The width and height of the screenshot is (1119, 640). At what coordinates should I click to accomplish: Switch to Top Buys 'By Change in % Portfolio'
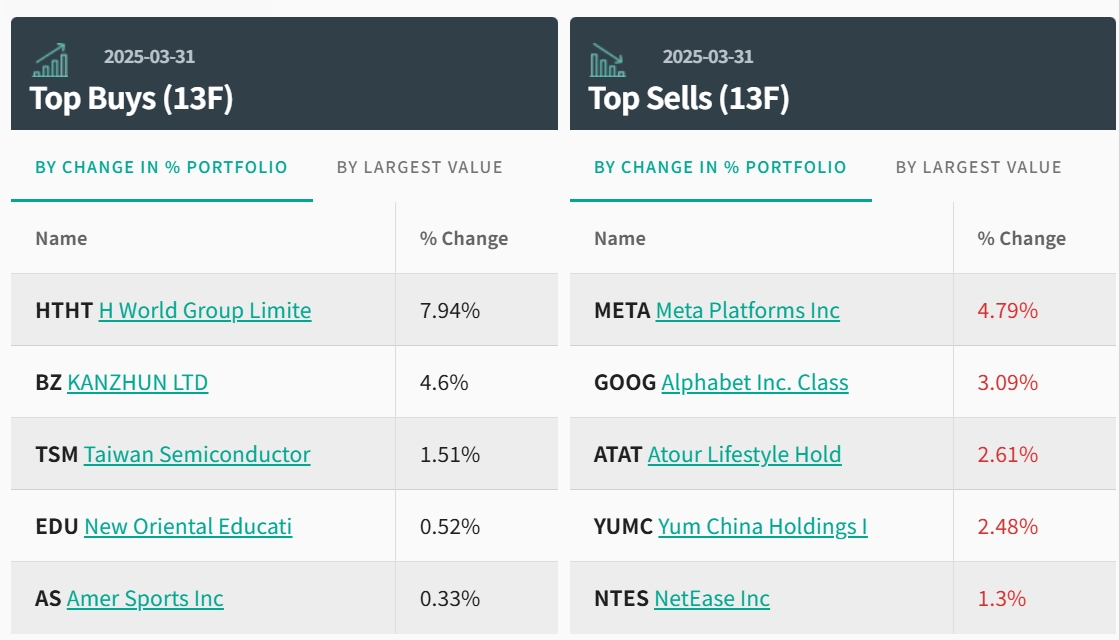pos(161,168)
